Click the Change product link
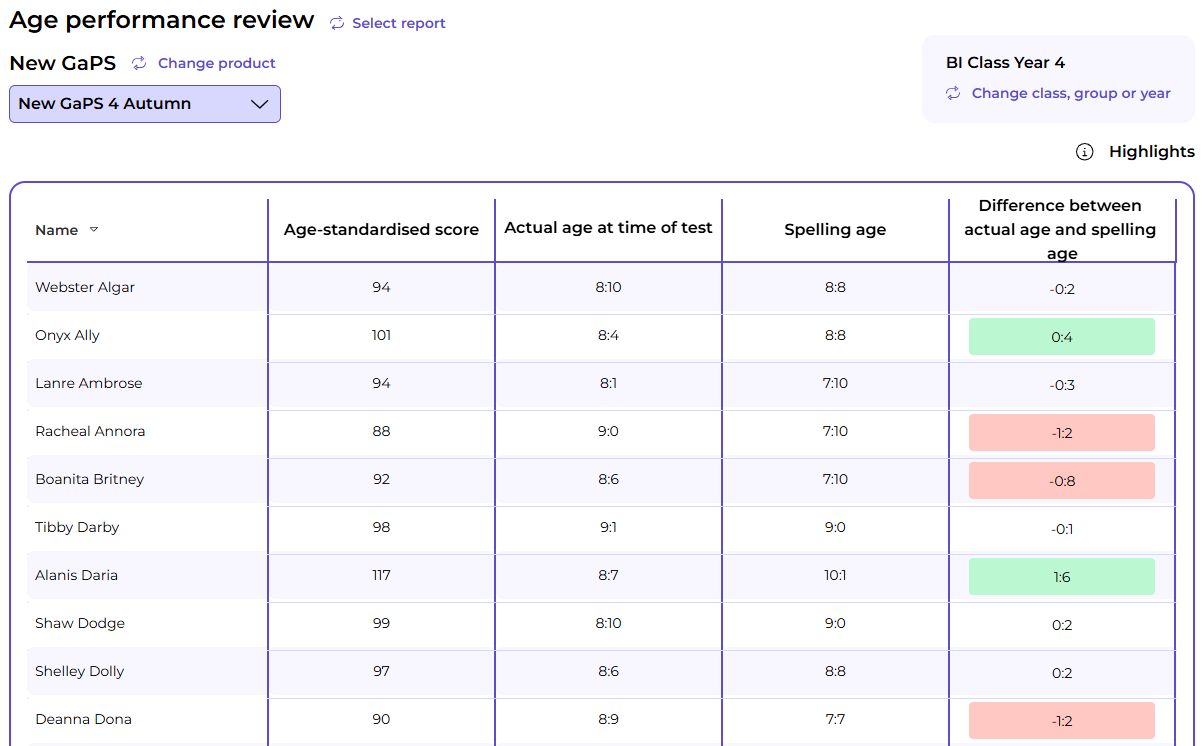Image resolution: width=1204 pixels, height=746 pixels. click(x=216, y=63)
